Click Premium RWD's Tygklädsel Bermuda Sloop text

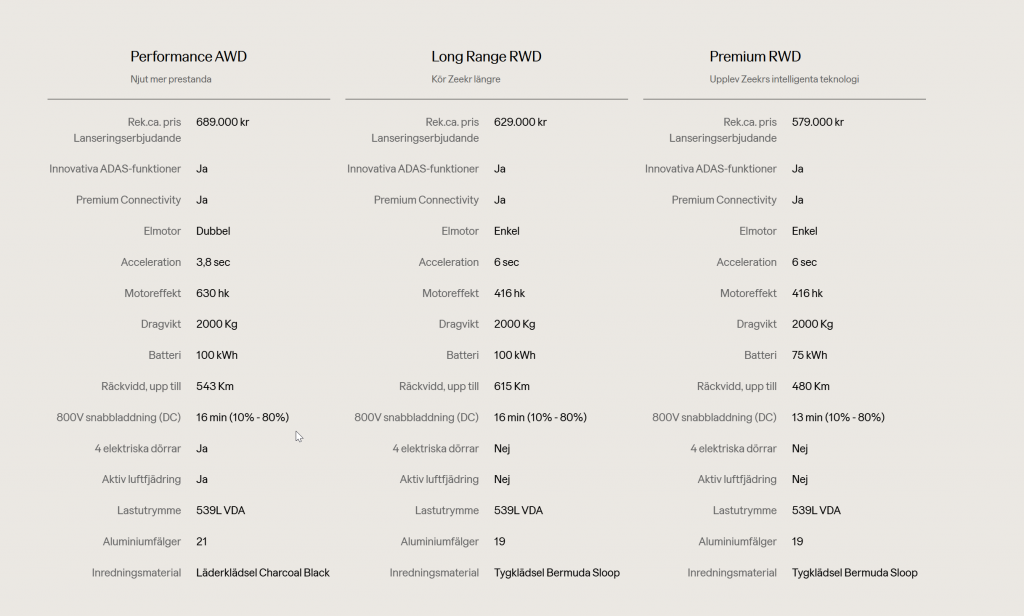pyautogui.click(x=854, y=573)
